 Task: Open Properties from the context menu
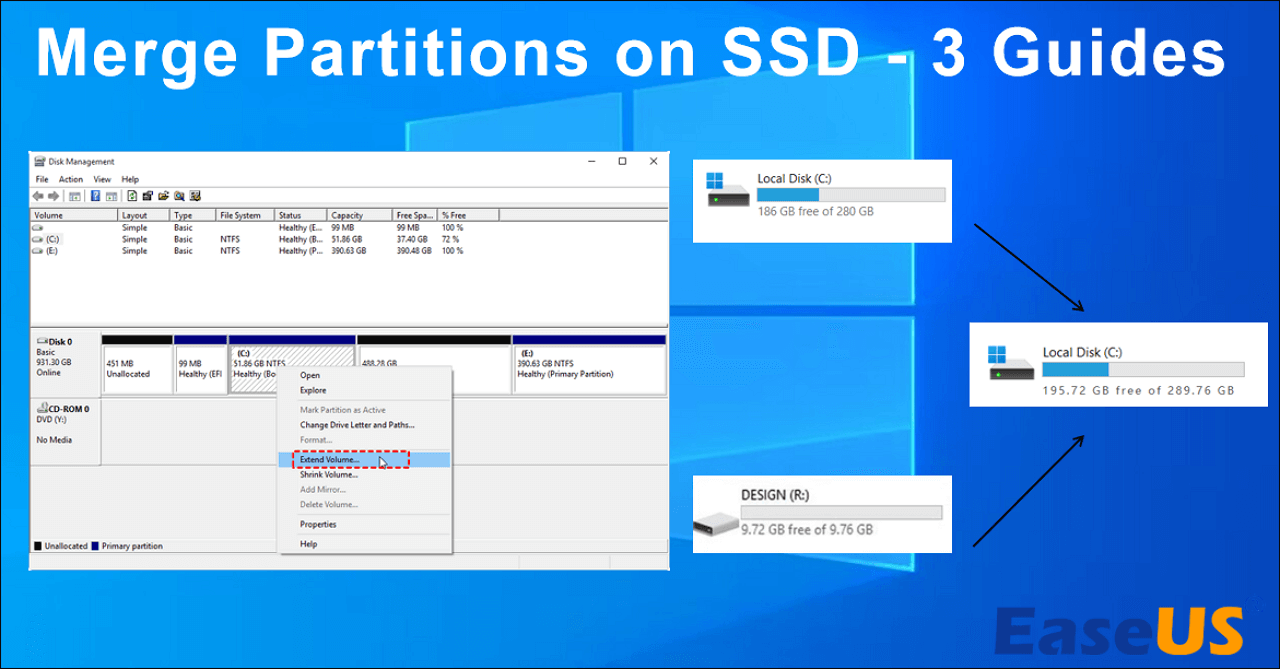(x=318, y=524)
